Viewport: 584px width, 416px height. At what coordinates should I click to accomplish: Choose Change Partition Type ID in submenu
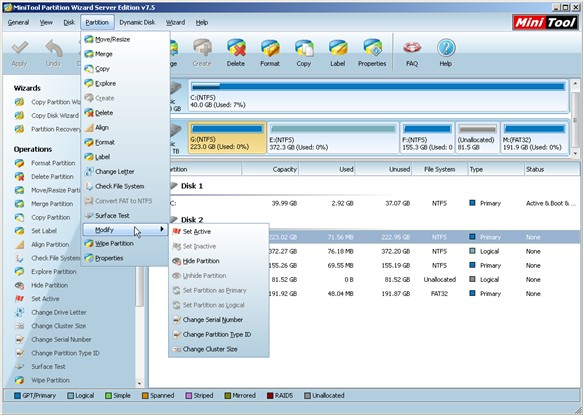pos(219,334)
